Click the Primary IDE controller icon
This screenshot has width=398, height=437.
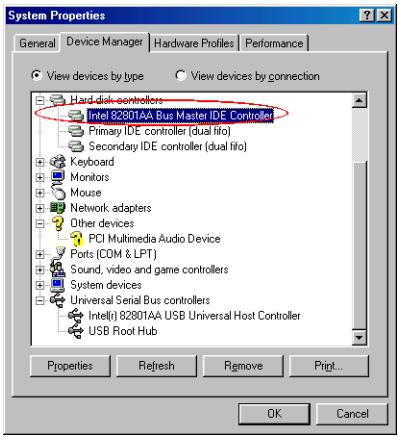point(76,131)
